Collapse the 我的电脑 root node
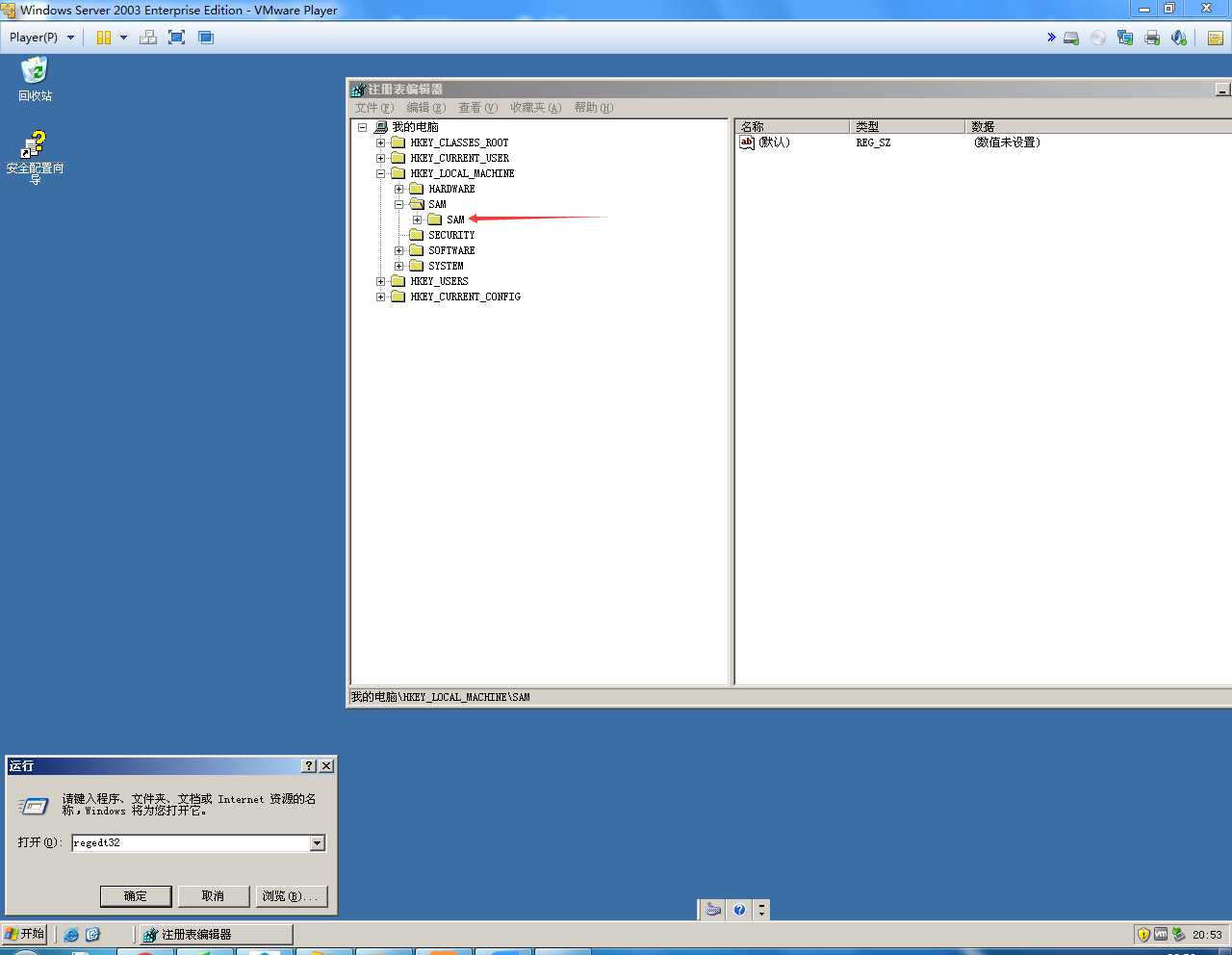This screenshot has width=1232, height=955. coord(363,127)
